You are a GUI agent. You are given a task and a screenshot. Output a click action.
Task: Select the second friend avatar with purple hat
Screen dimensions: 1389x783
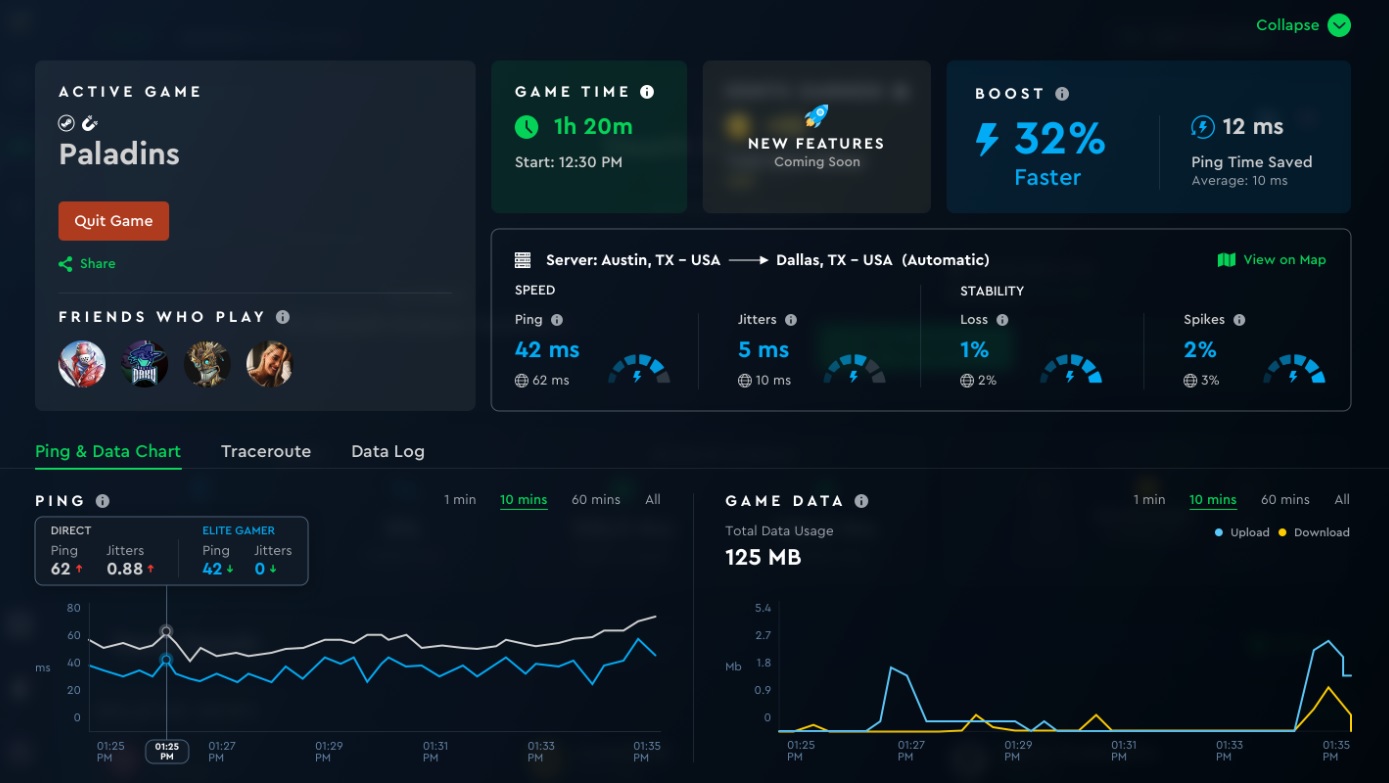pyautogui.click(x=144, y=364)
